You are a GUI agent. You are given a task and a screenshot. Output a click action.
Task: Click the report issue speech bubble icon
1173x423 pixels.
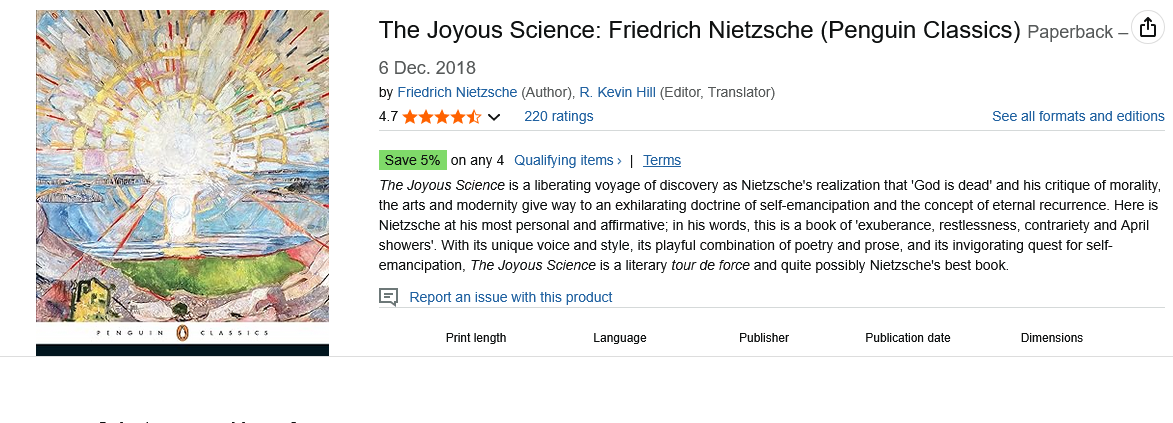pos(389,297)
